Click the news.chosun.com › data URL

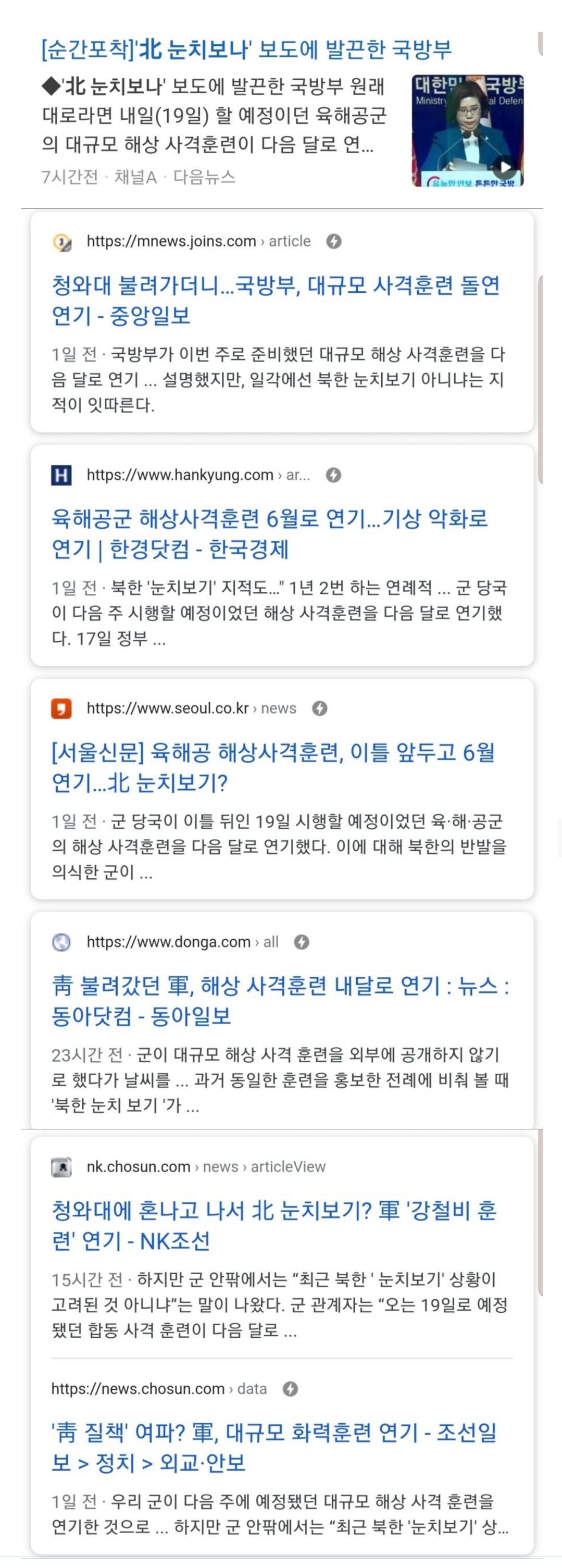point(158,1389)
